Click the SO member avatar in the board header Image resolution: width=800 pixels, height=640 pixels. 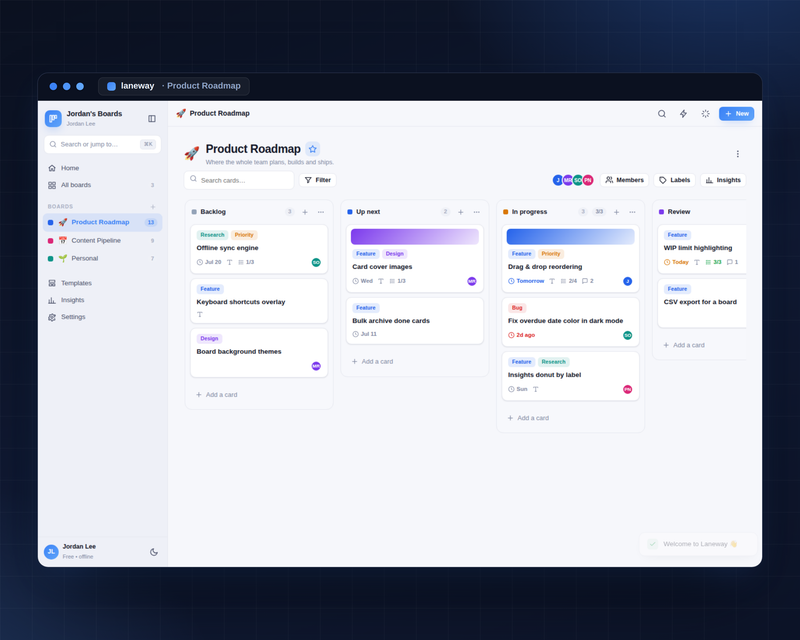click(578, 180)
